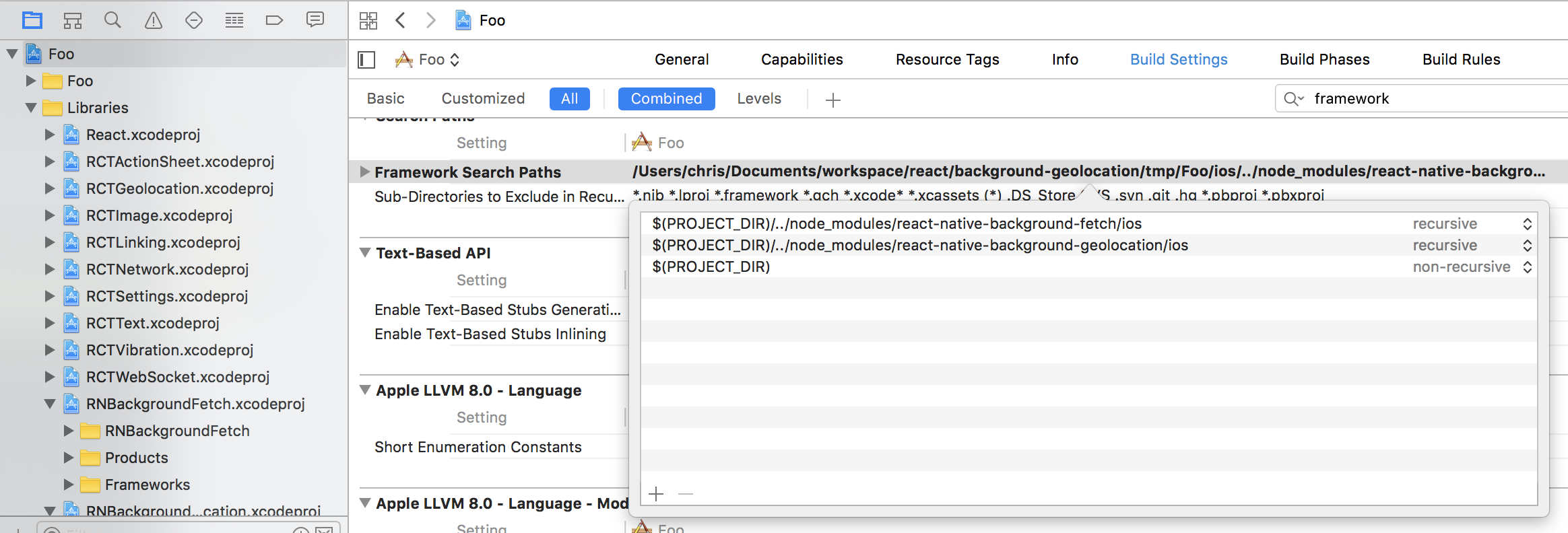The height and width of the screenshot is (533, 1568).
Task: Select the Products folder icon
Action: (90, 458)
